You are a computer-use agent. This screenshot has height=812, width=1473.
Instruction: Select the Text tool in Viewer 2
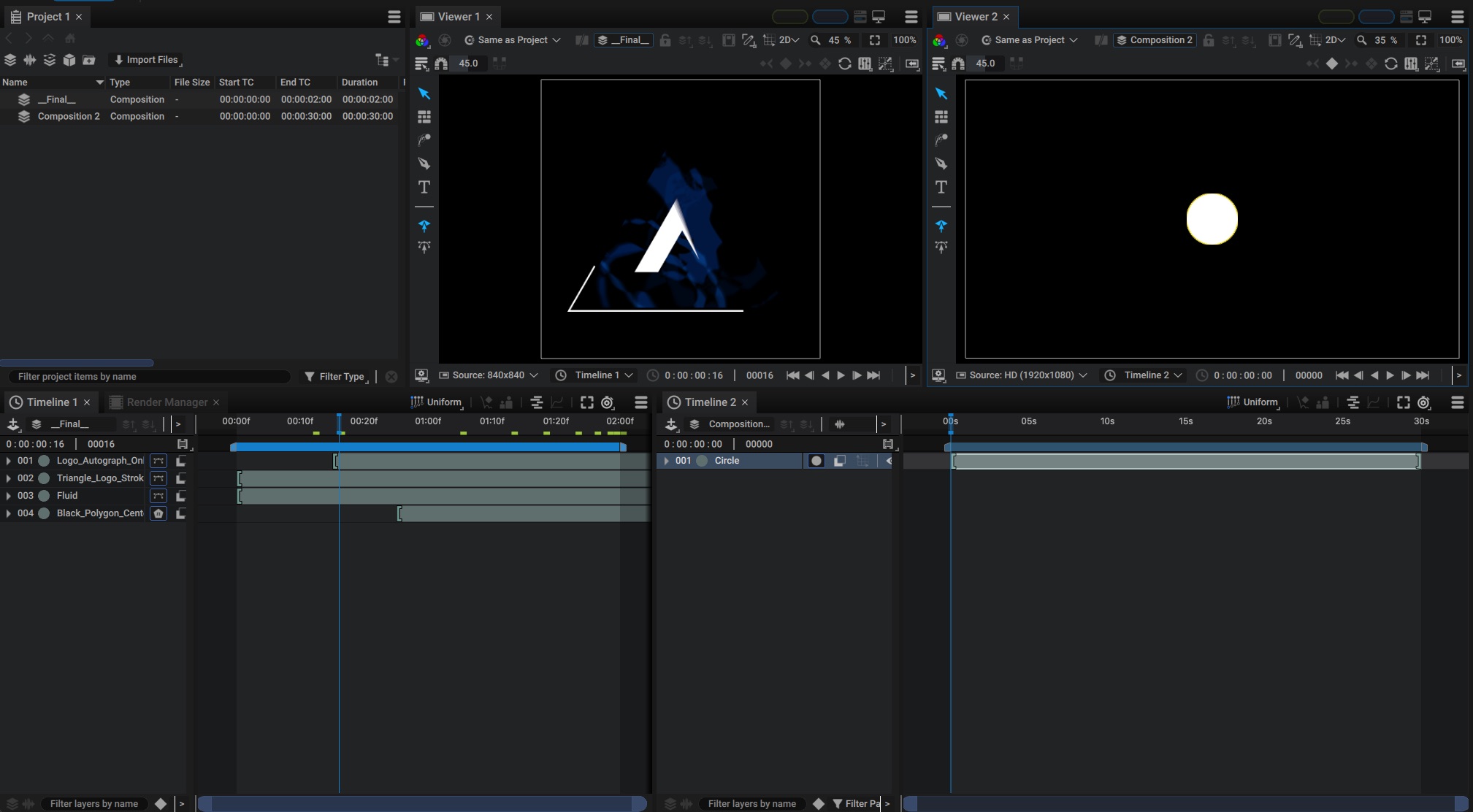tap(941, 187)
